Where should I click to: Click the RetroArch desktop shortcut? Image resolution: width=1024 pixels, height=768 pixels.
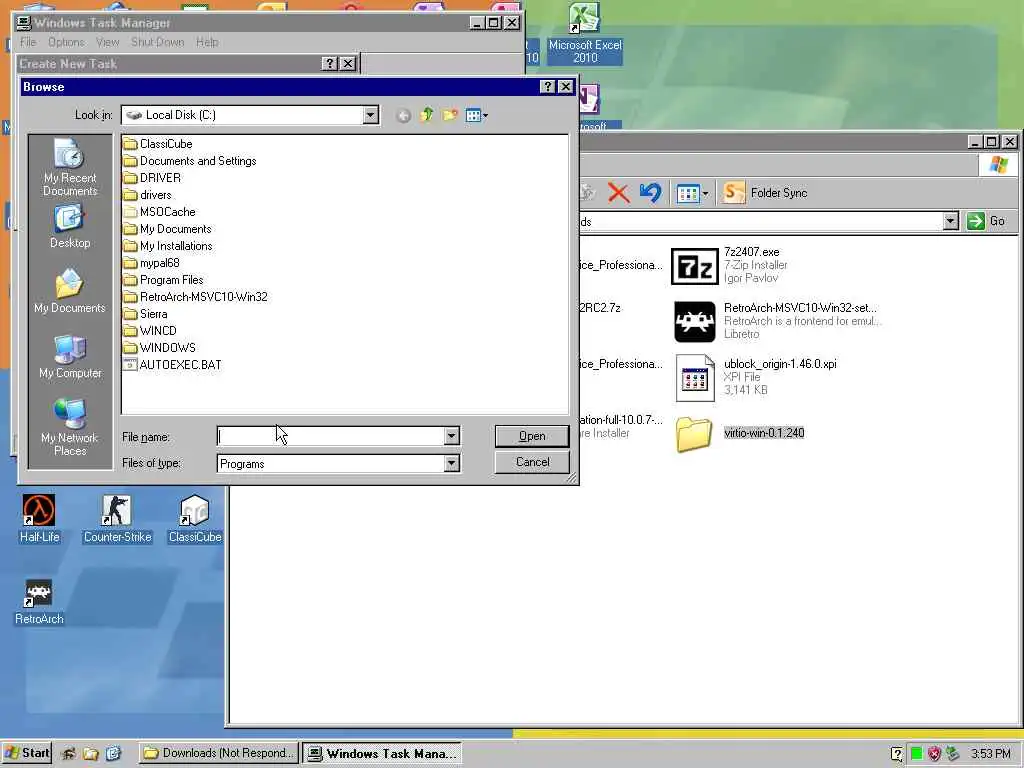point(39,602)
